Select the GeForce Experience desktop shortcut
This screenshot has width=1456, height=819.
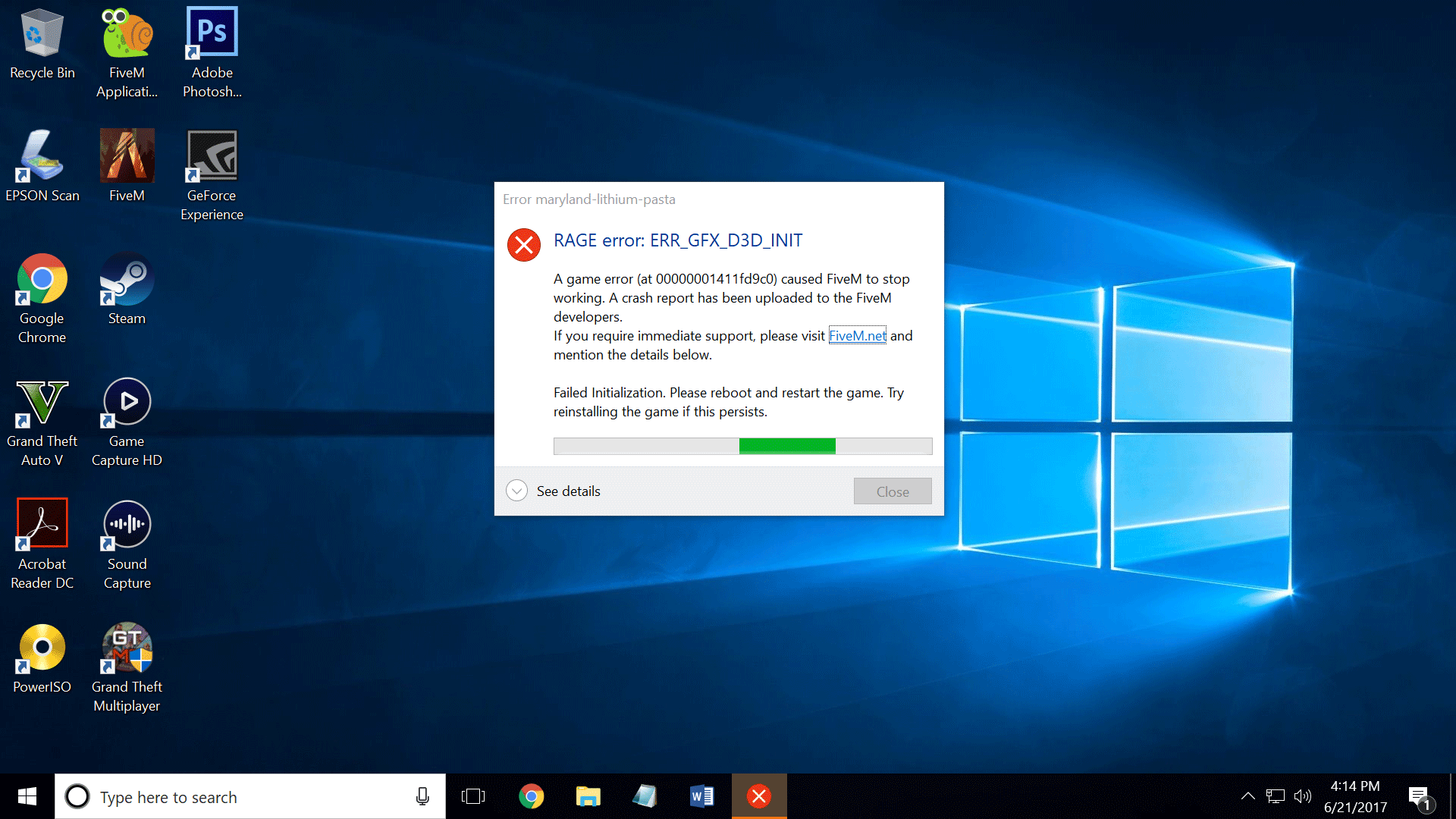tap(212, 176)
